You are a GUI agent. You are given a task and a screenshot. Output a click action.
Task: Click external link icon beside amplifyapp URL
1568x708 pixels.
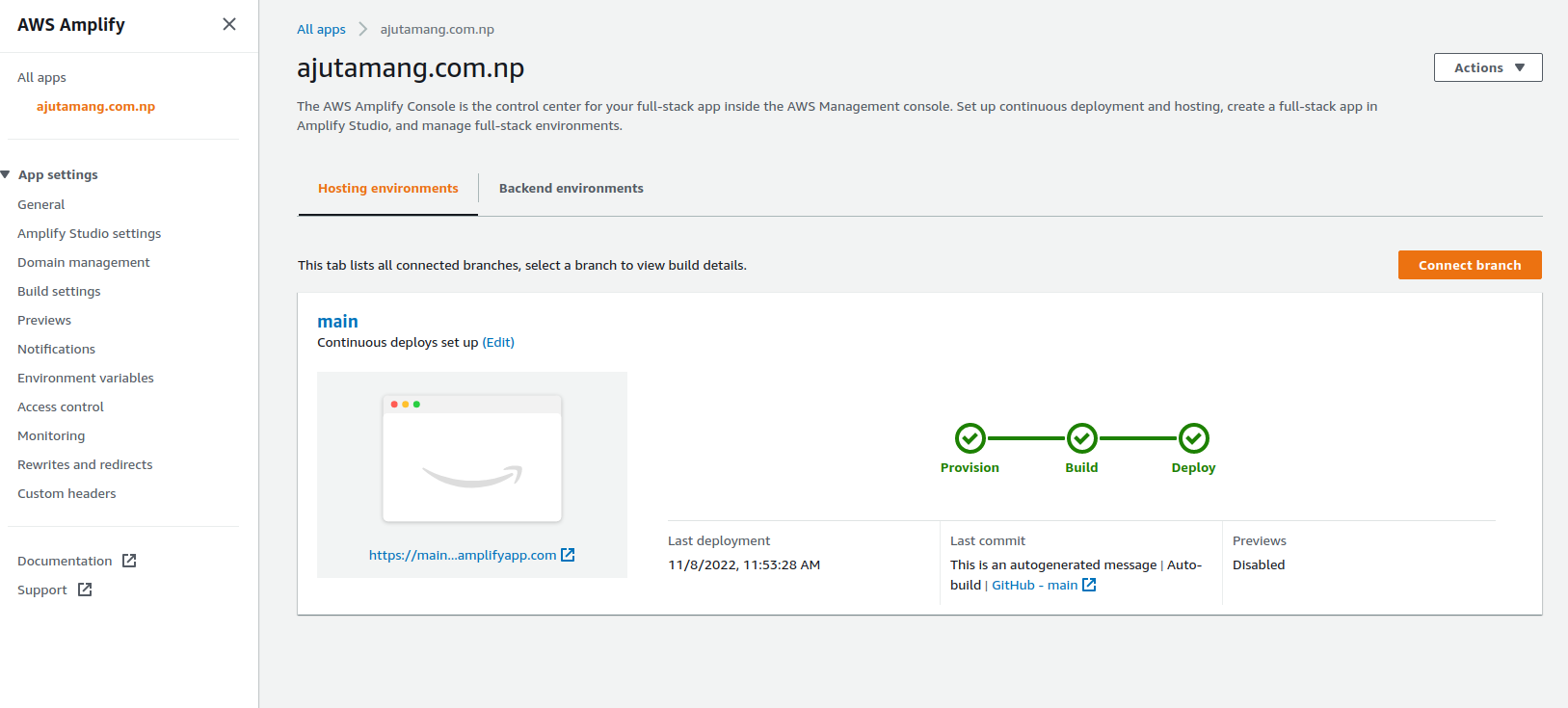click(568, 555)
